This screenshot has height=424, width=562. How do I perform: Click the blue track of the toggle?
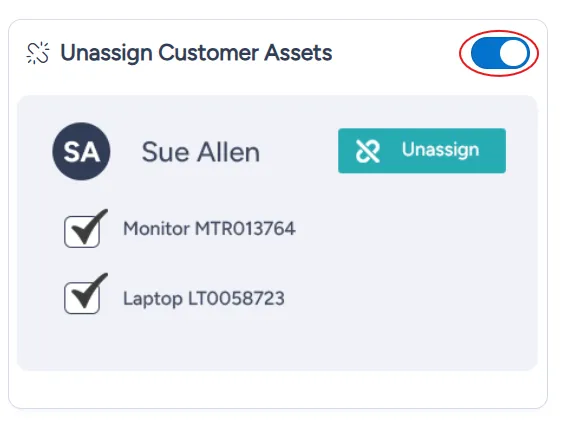click(485, 53)
